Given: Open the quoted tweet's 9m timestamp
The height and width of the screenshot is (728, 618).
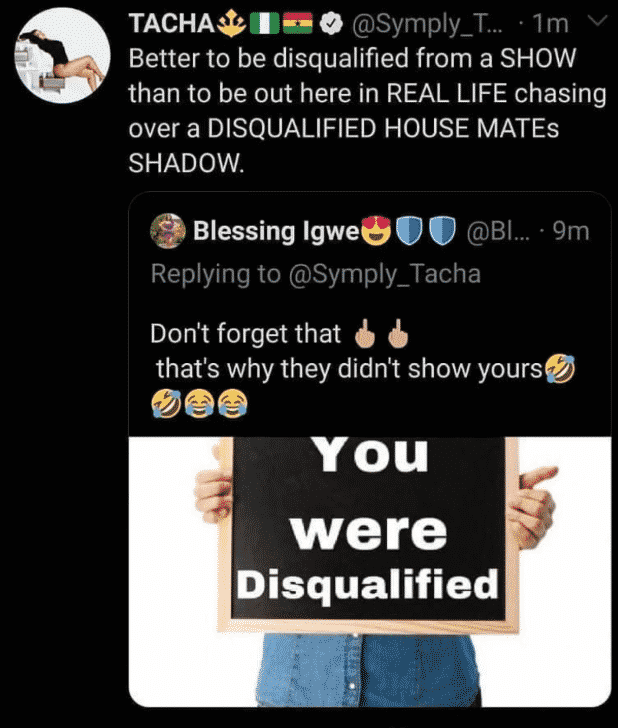Looking at the screenshot, I should pos(570,232).
